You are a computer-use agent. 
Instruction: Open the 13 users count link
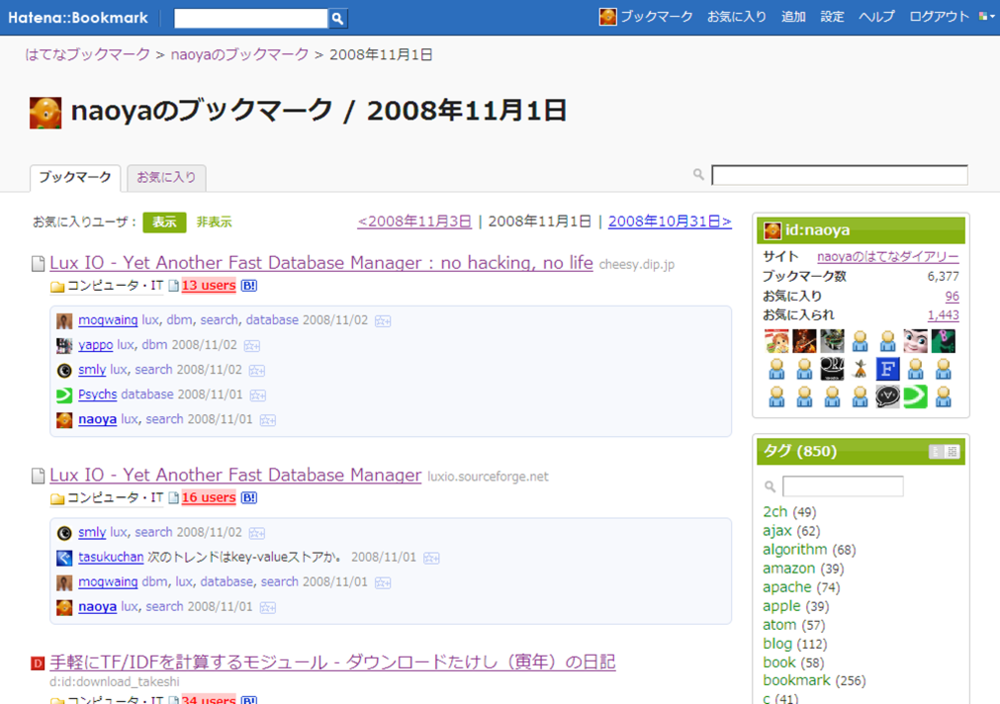click(x=209, y=286)
